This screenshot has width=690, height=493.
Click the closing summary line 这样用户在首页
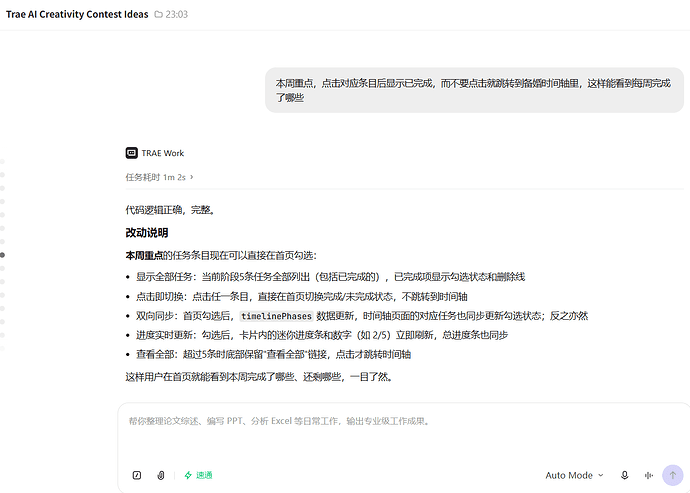pos(259,377)
